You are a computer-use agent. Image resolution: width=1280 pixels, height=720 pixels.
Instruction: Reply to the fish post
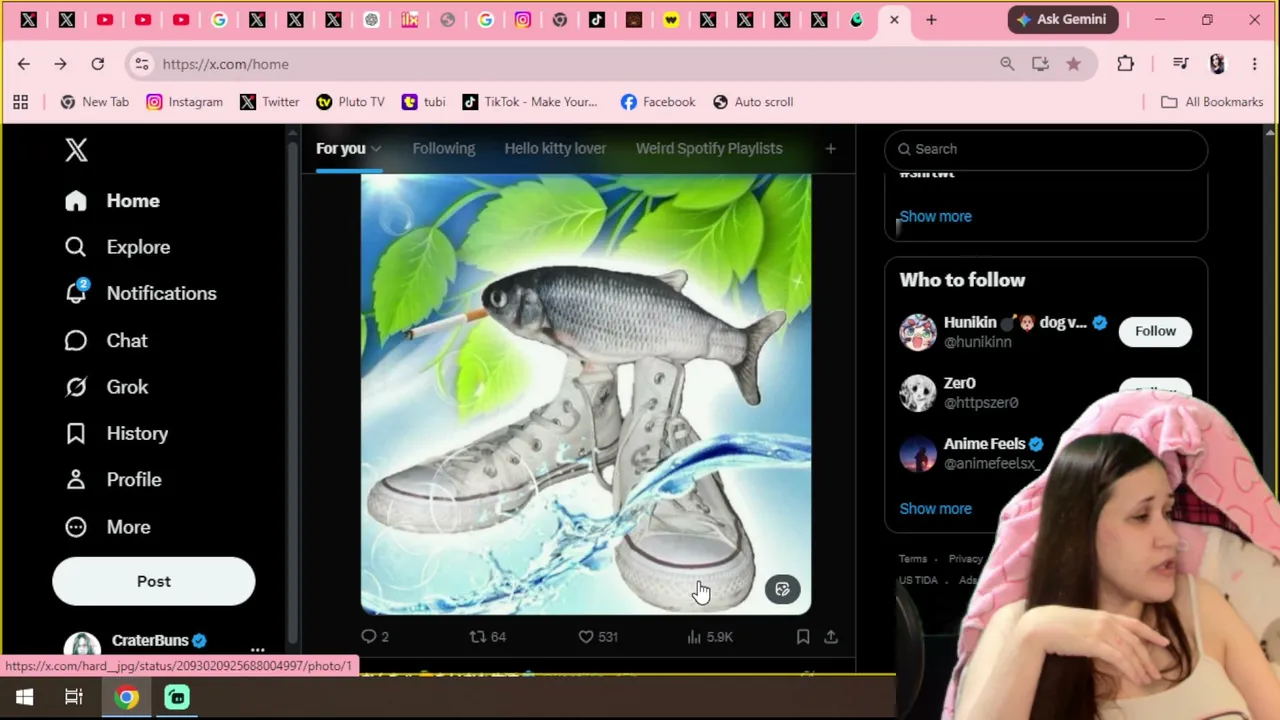click(x=374, y=637)
